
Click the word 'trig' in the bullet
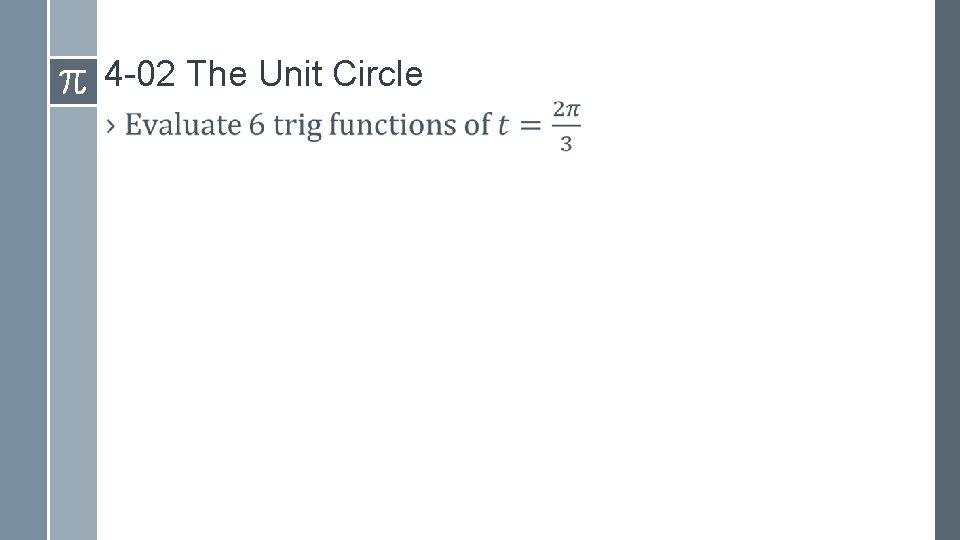click(x=297, y=127)
